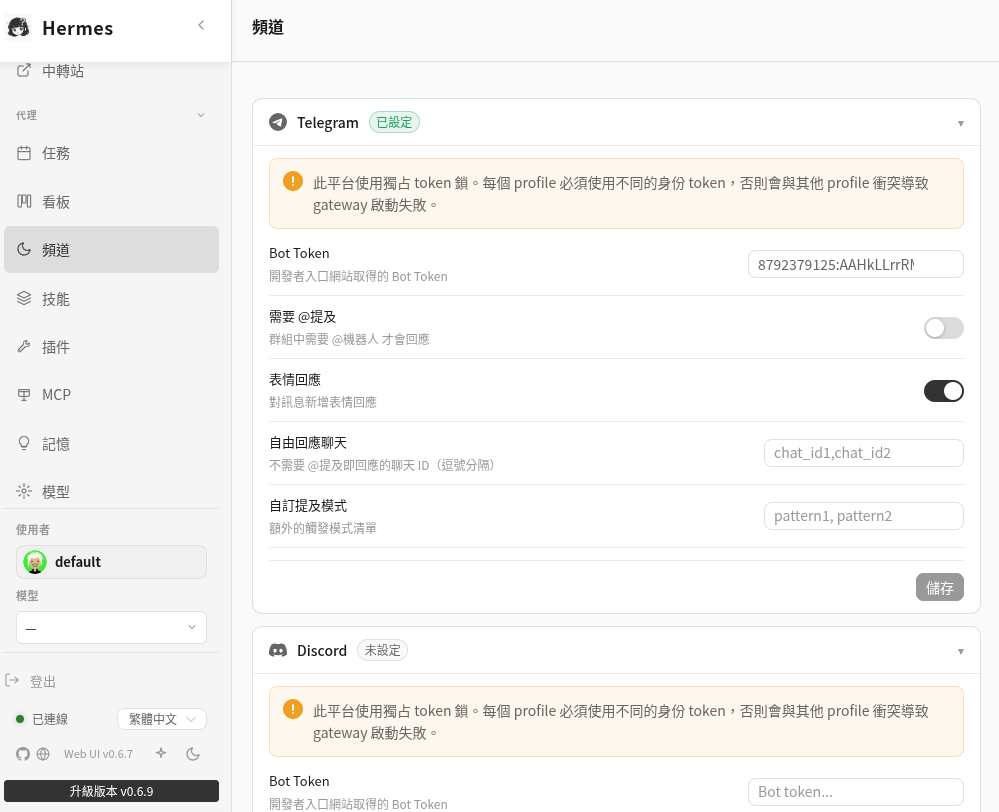
Task: Click the Discord logo icon
Action: [x=278, y=651]
